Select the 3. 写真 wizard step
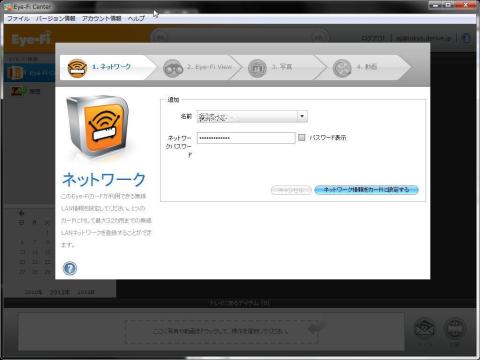The width and height of the screenshot is (480, 360). point(283,67)
